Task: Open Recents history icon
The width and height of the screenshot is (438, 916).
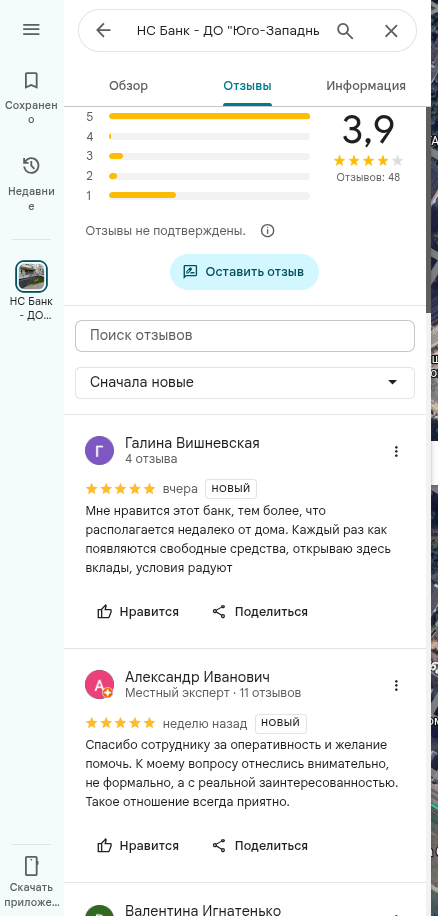Action: coord(31,166)
